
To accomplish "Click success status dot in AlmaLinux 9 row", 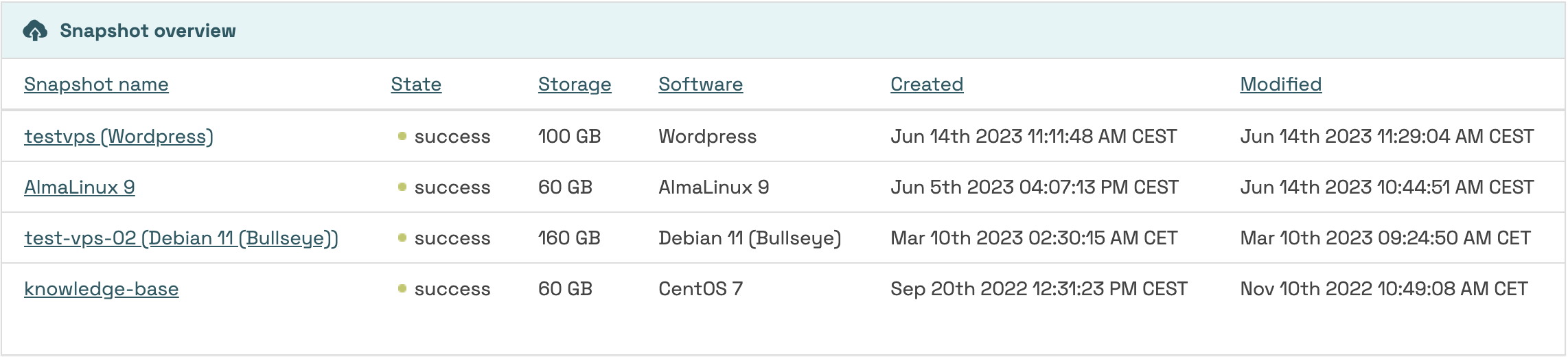I will pos(402,187).
